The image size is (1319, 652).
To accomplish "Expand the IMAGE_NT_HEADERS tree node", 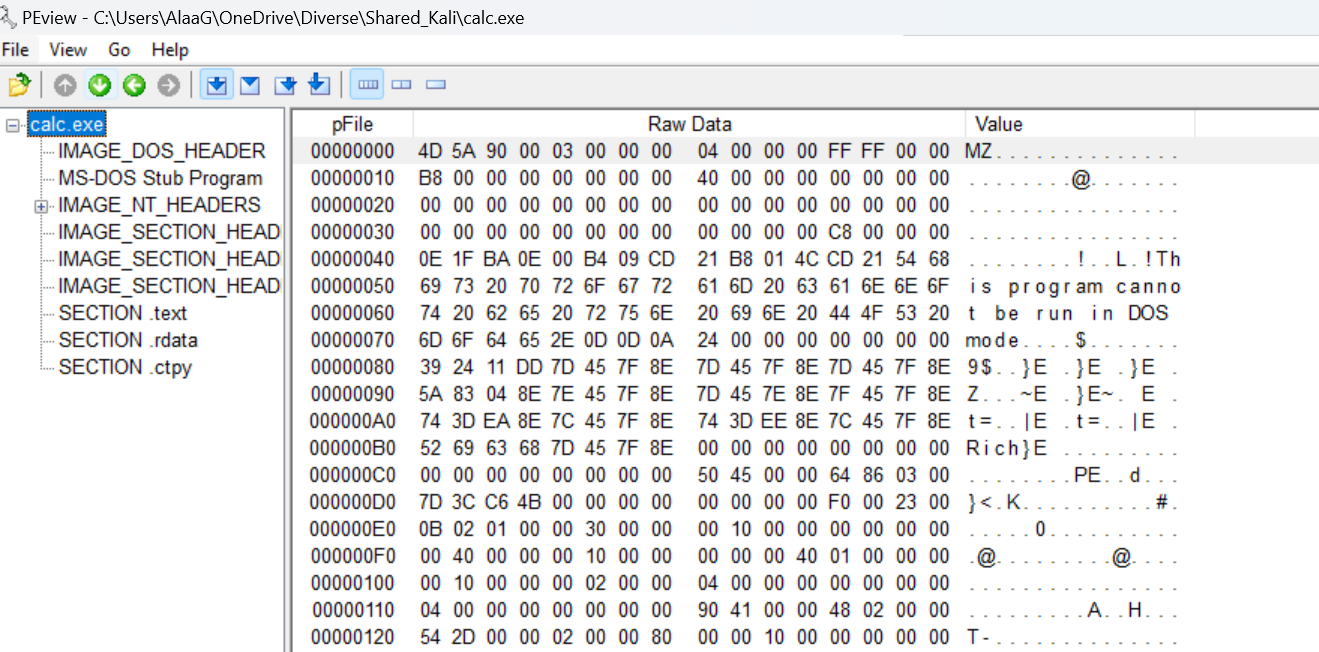I will (x=41, y=206).
